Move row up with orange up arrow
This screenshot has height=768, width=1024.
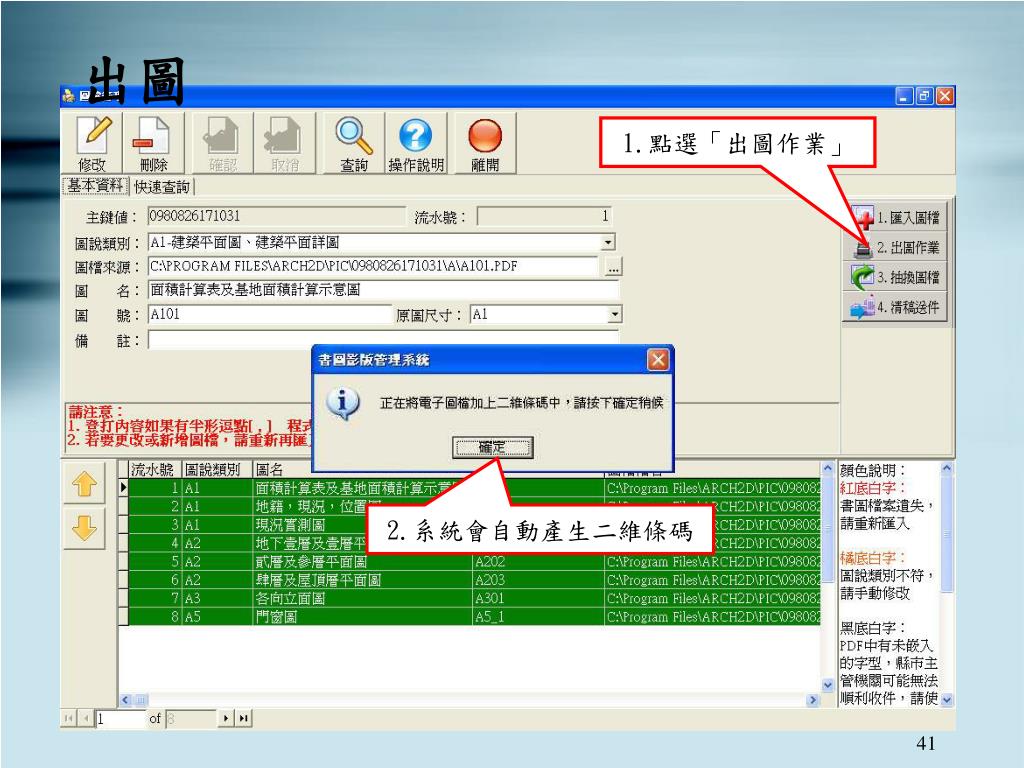84,484
